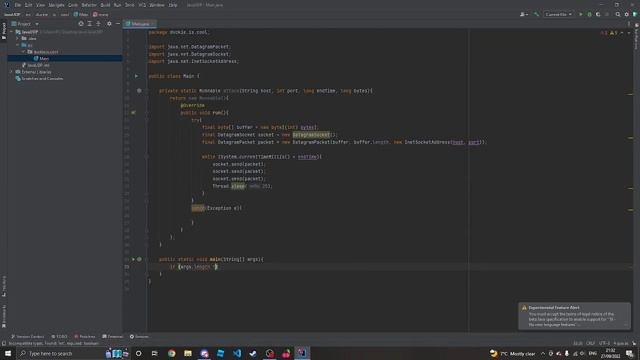The height and width of the screenshot is (360, 640).
Task: Open the Refactor menu
Action: pos(89,5)
